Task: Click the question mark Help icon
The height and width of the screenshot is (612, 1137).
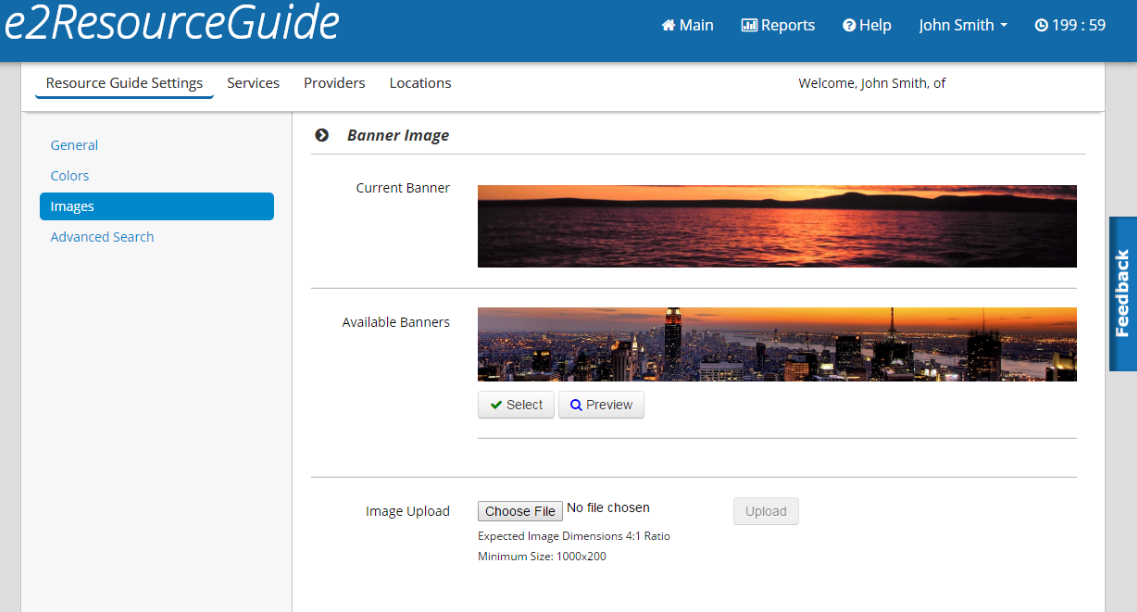Action: pos(849,26)
